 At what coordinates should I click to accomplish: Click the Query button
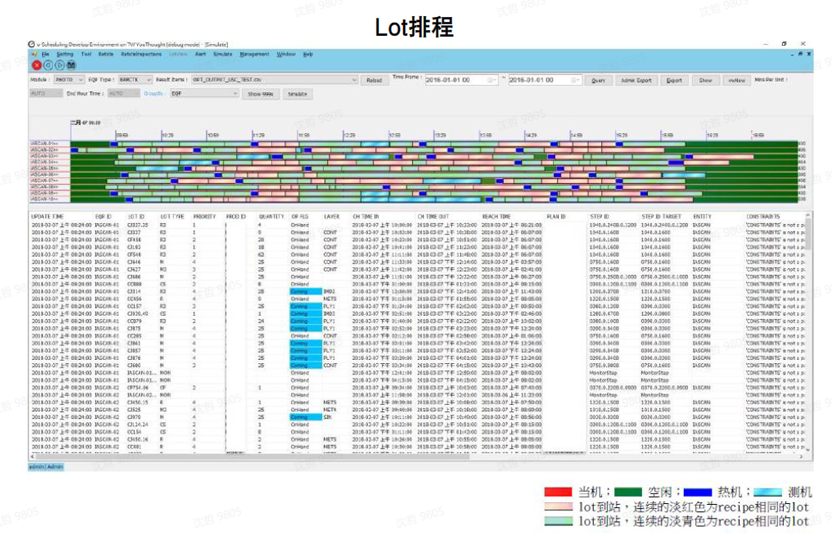598,80
